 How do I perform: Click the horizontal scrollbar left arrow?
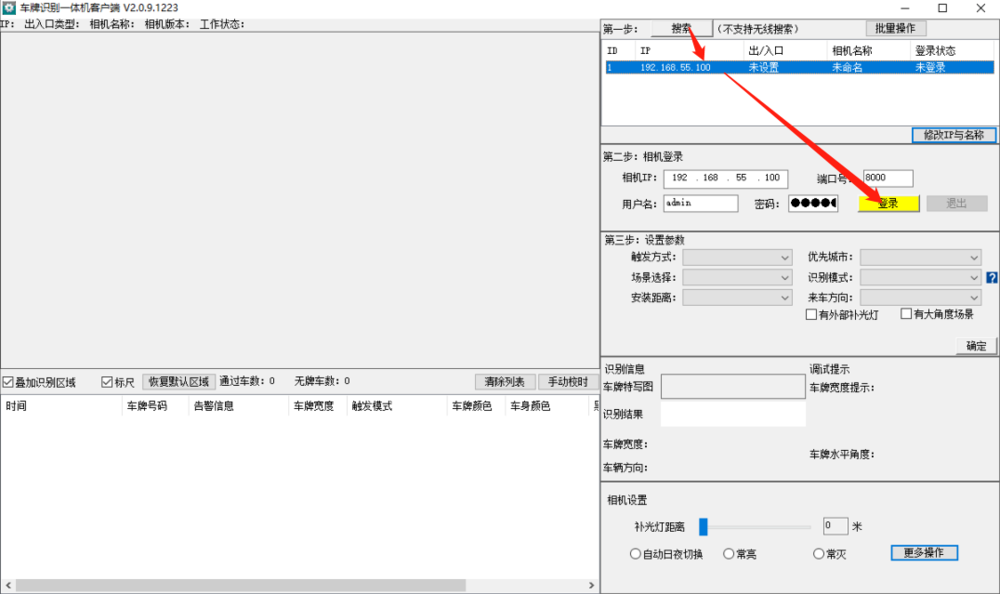click(x=8, y=585)
